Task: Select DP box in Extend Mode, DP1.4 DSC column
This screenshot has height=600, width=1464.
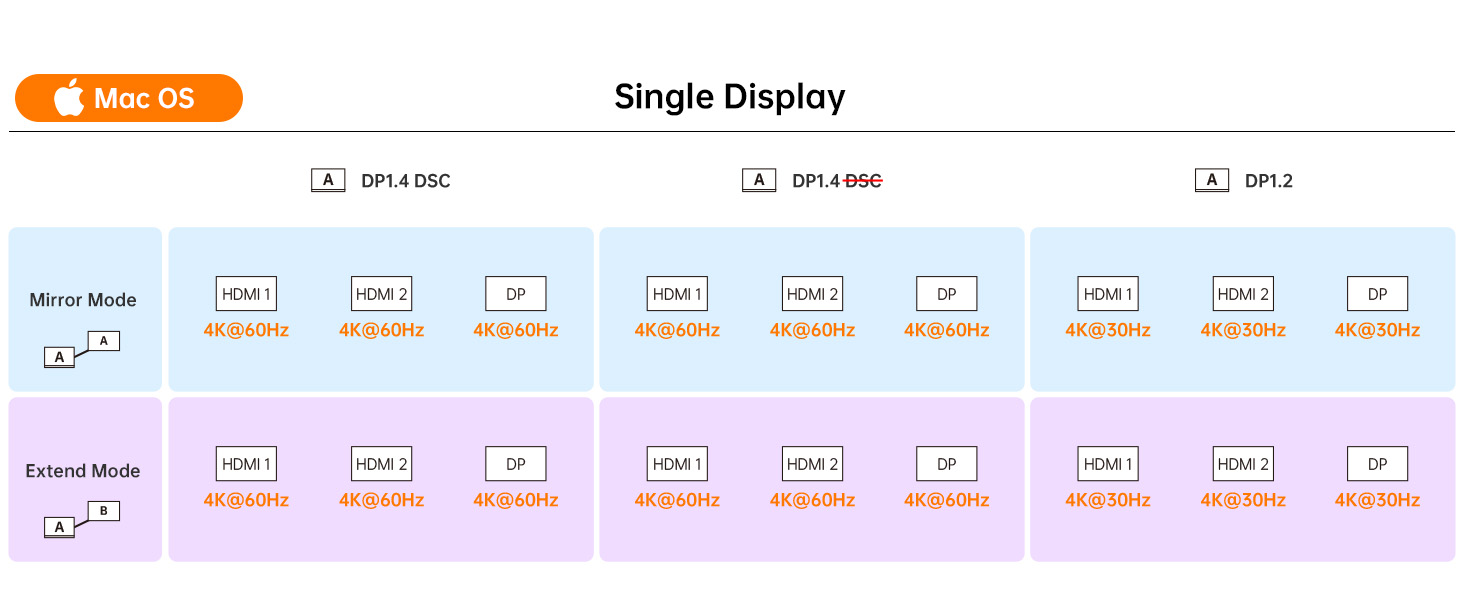Action: pos(516,464)
